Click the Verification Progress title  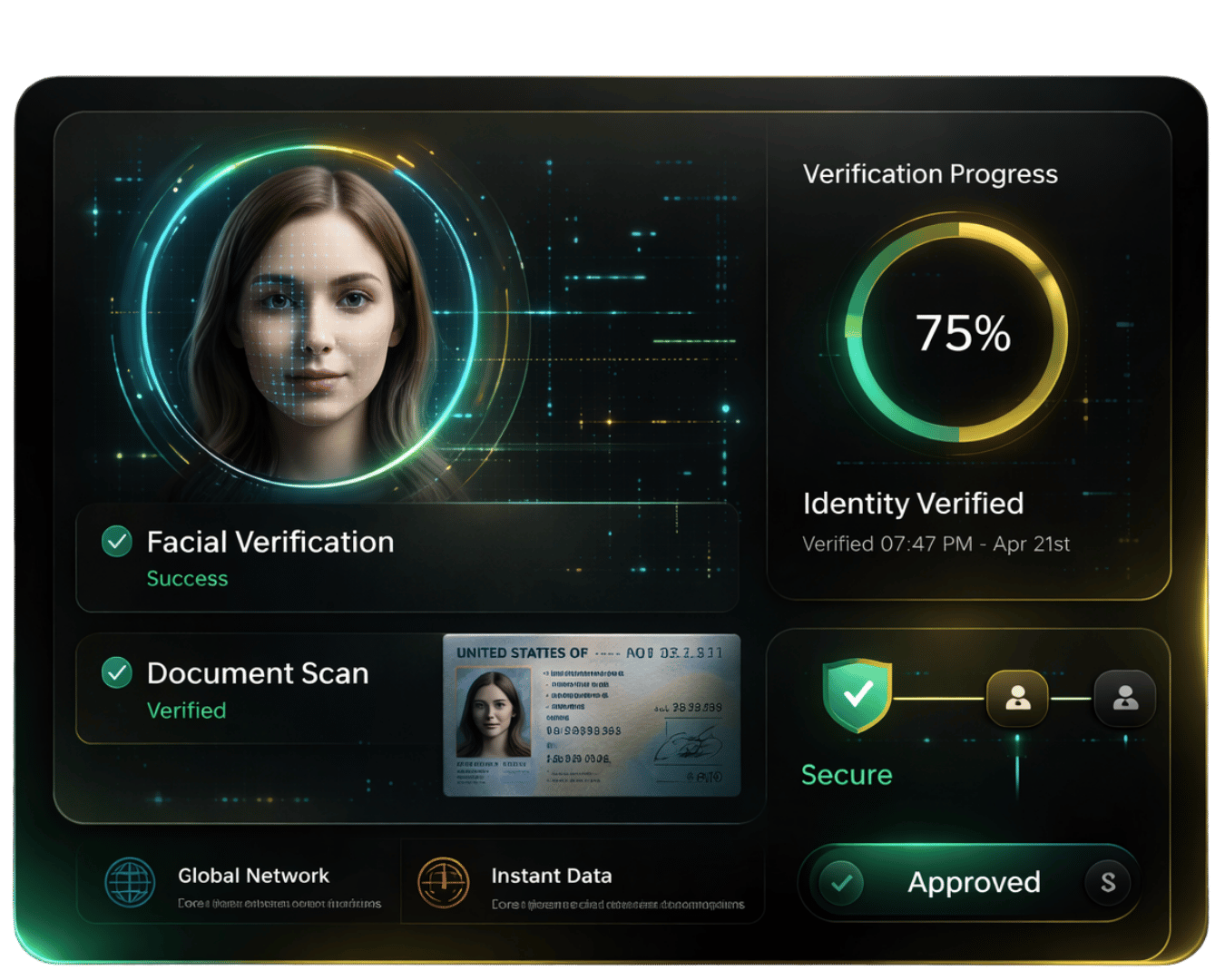[x=930, y=174]
